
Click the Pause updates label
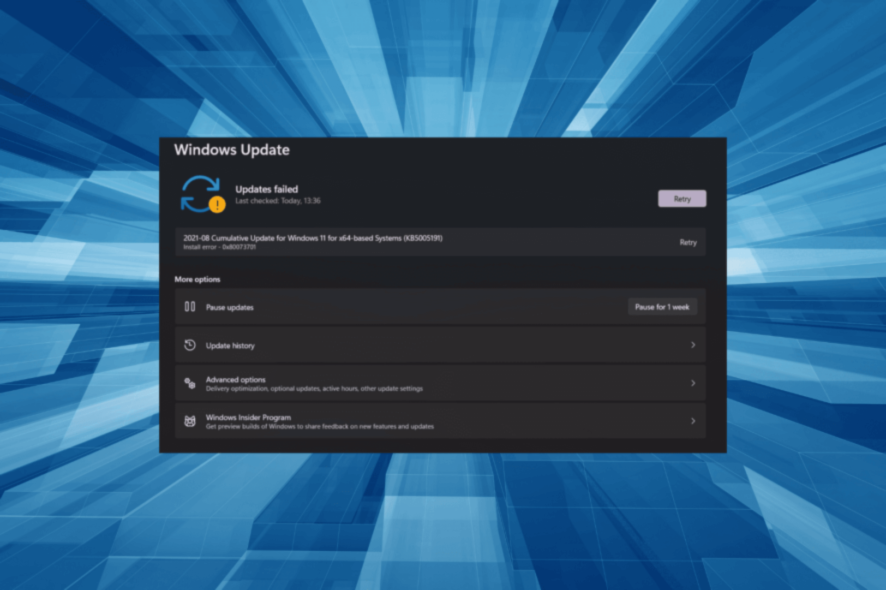coord(229,307)
